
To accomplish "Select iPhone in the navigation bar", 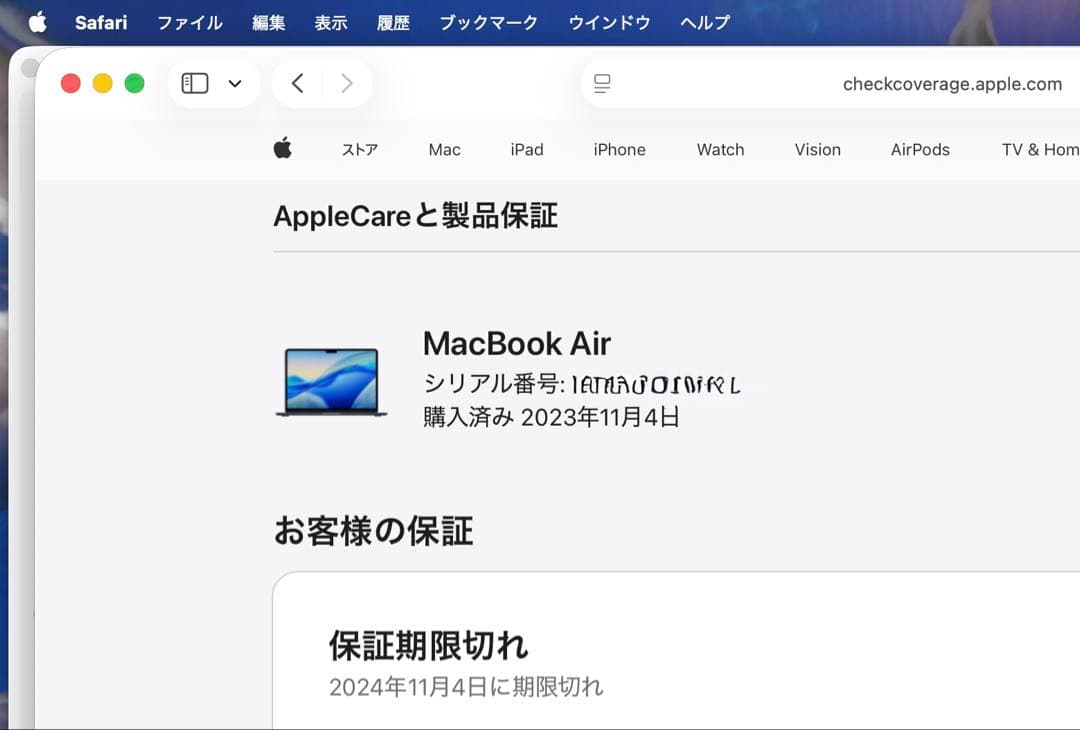I will click(x=619, y=149).
